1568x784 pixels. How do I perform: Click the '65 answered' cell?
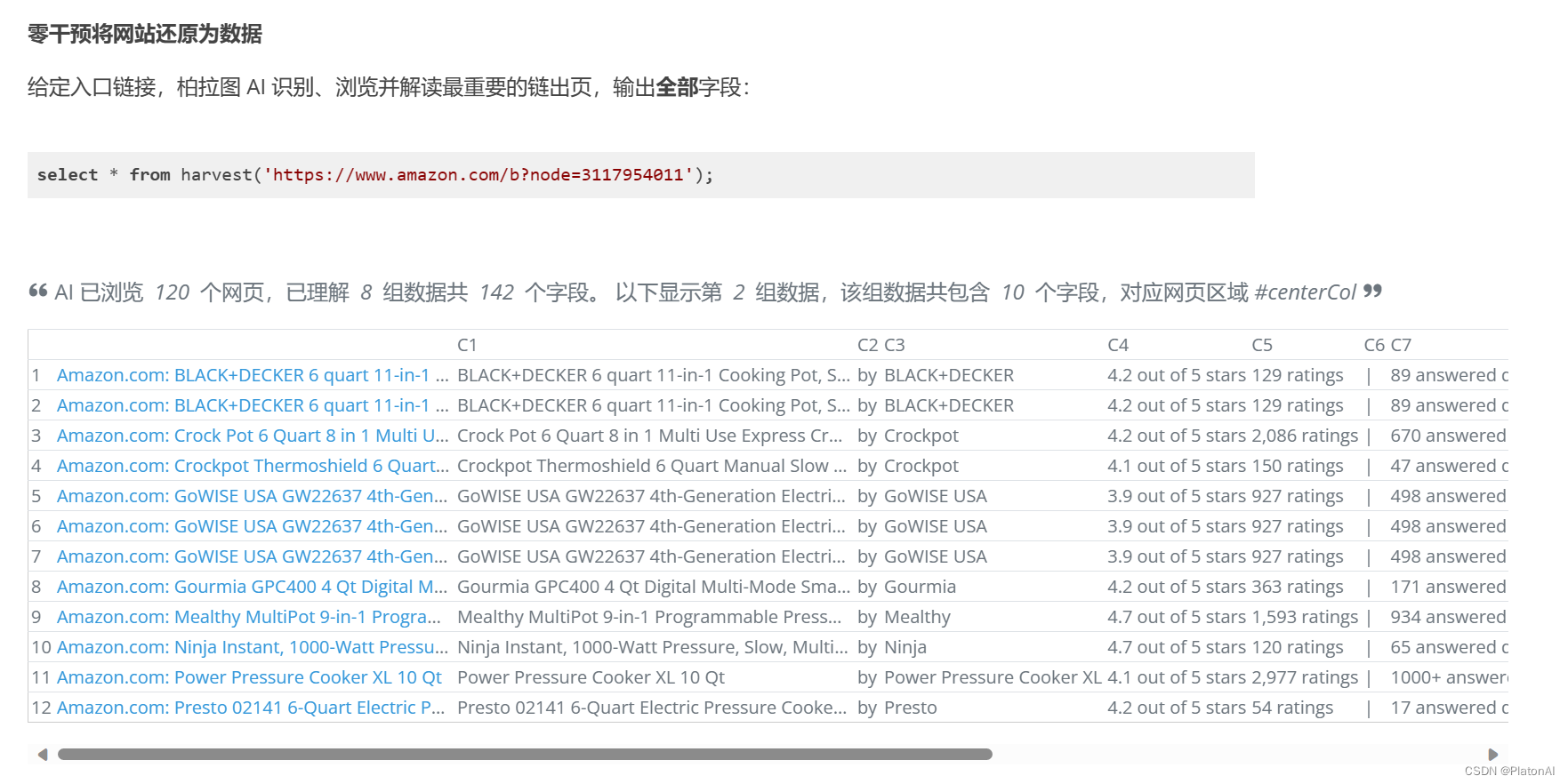coord(1449,647)
